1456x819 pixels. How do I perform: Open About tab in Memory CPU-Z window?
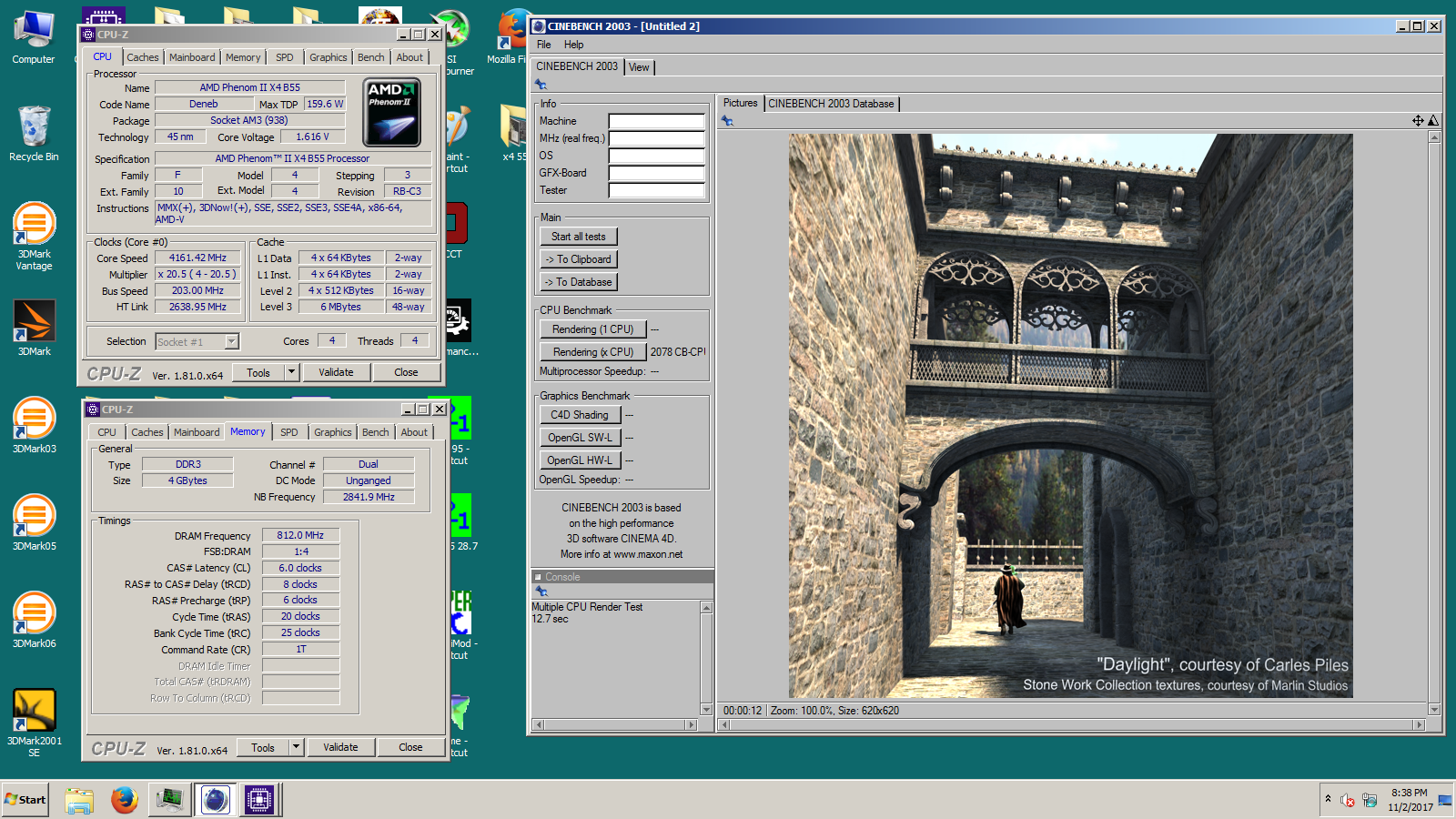click(x=414, y=432)
